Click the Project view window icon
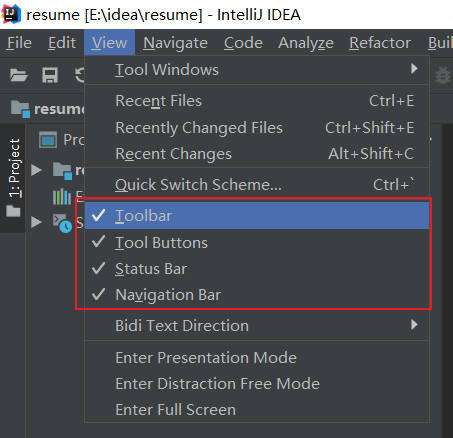 click(48, 140)
